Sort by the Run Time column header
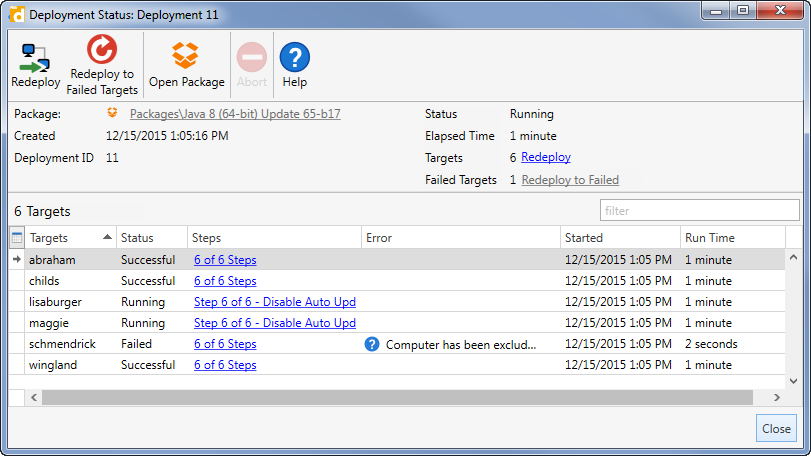Image resolution: width=811 pixels, height=456 pixels. [x=710, y=238]
